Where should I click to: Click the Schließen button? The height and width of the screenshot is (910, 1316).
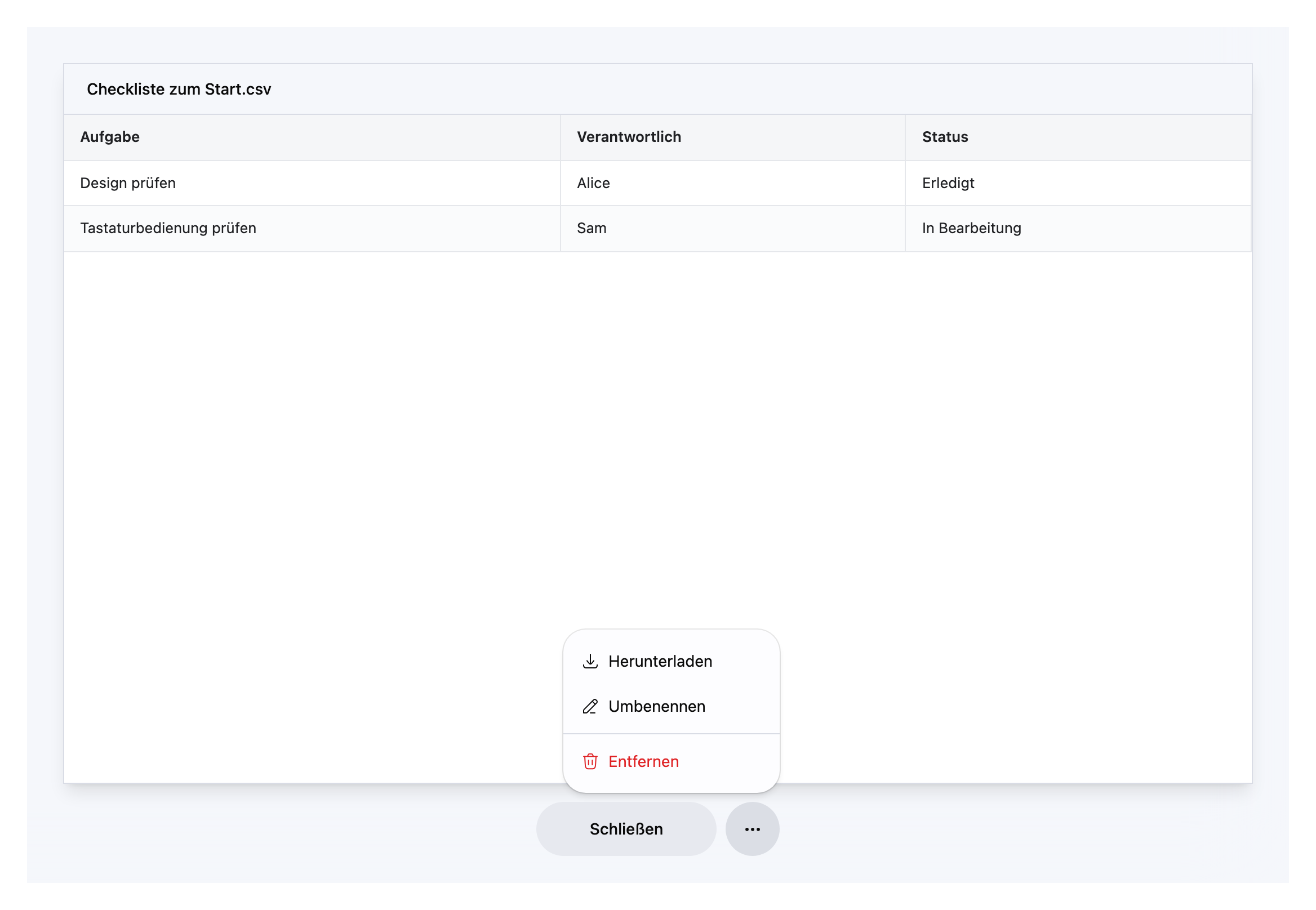pyautogui.click(x=626, y=829)
